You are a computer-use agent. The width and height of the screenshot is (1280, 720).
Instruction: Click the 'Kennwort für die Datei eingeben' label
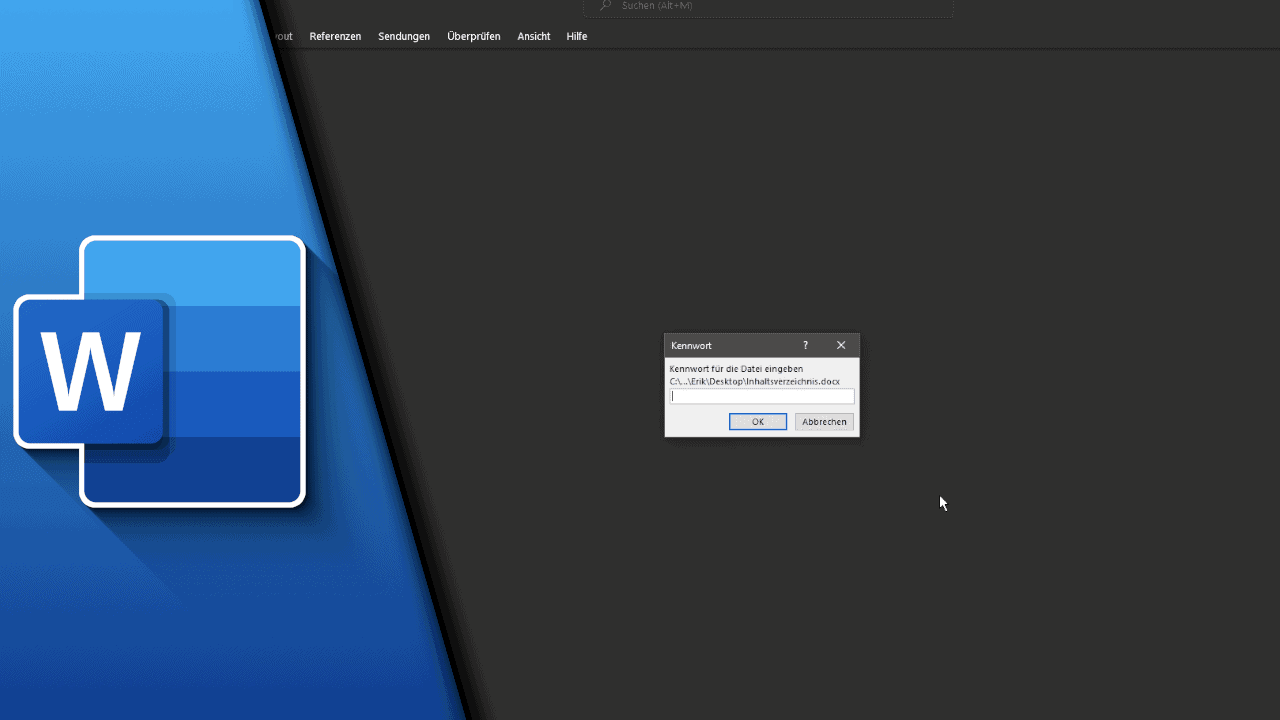736,369
